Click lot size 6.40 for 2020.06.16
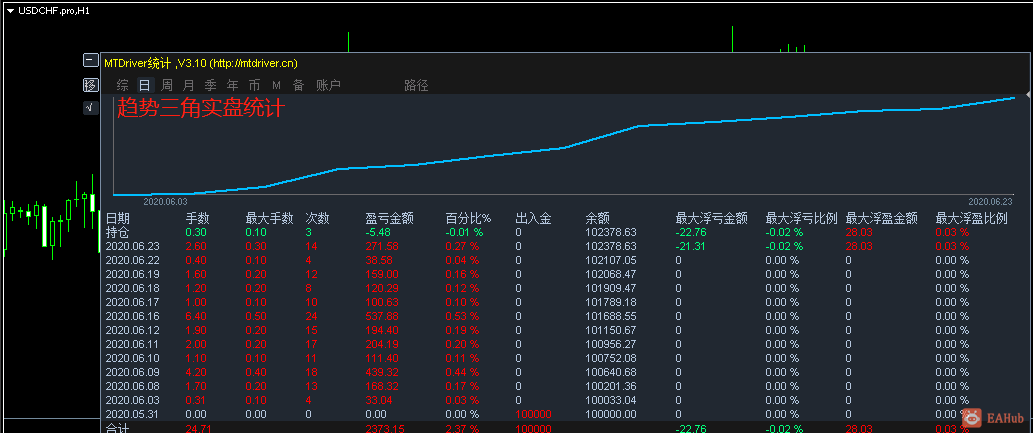 click(x=197, y=316)
